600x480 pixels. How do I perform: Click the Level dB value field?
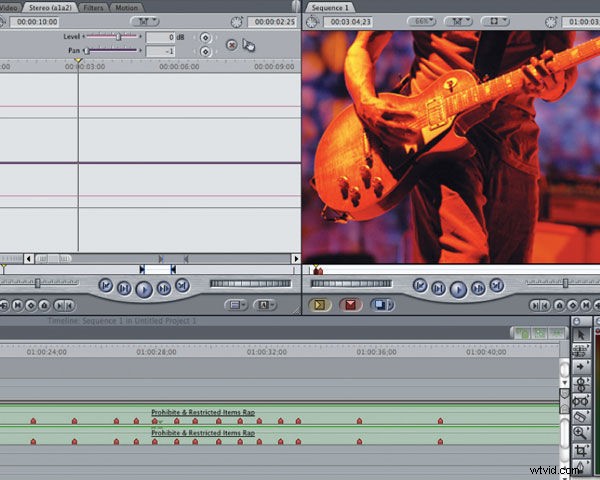click(160, 37)
